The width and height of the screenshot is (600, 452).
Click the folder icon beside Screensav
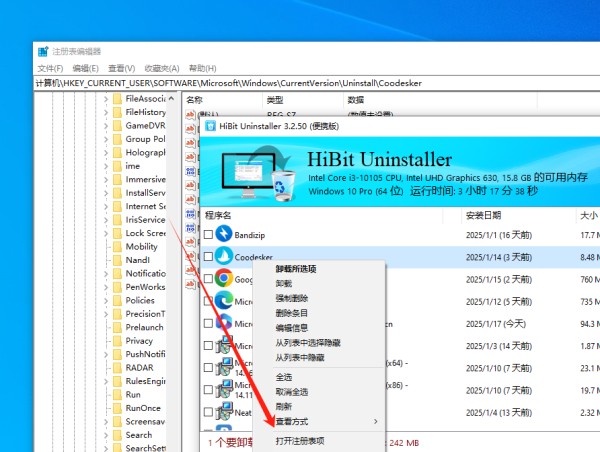pos(117,421)
